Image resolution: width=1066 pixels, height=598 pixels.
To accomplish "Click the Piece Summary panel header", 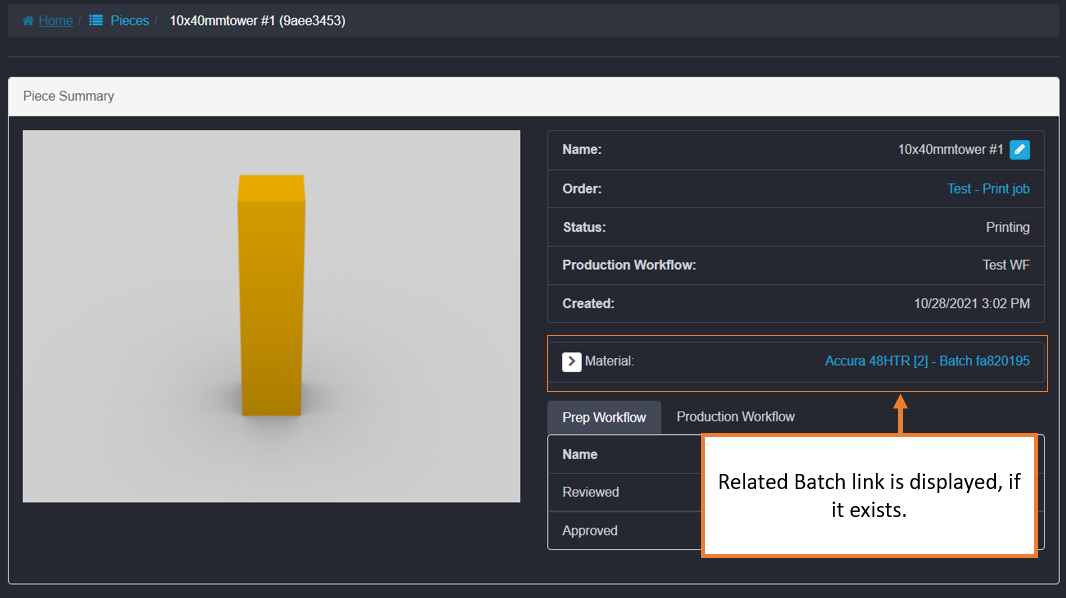I will tap(69, 96).
